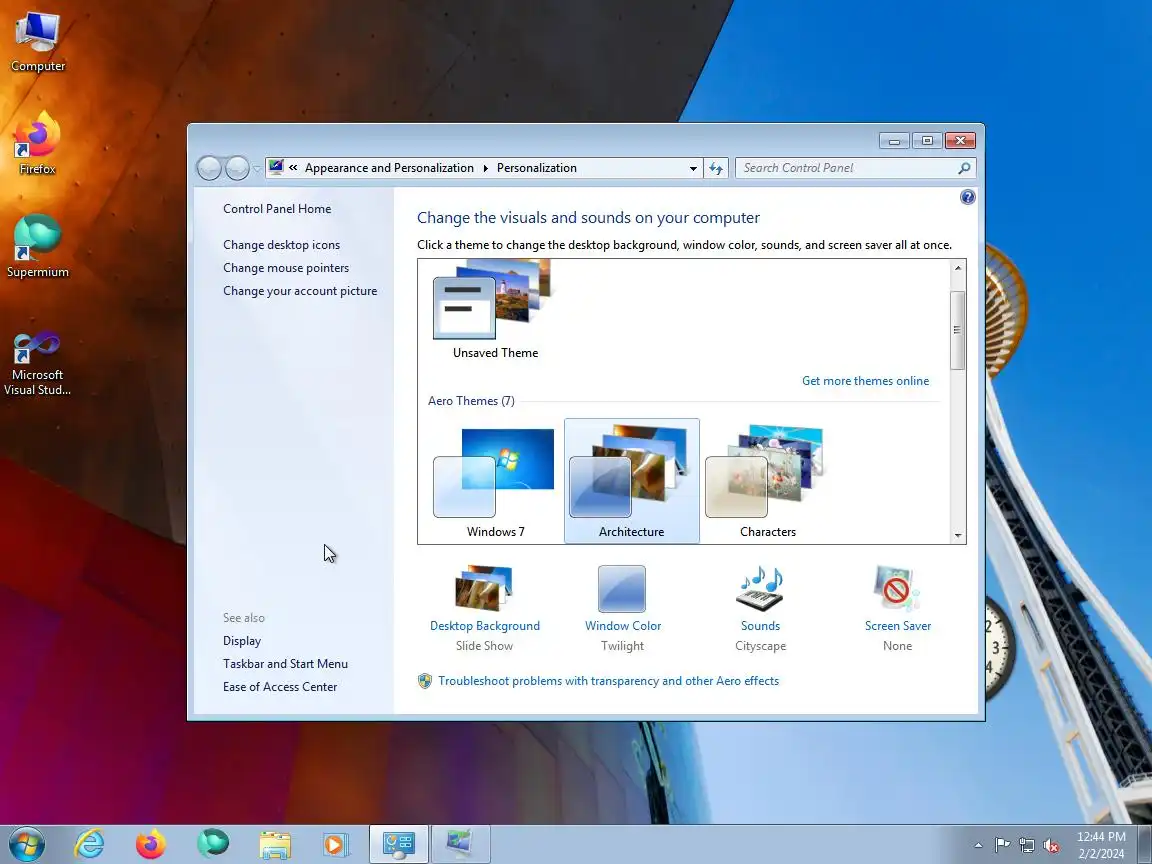This screenshot has height=864, width=1152.
Task: Open Windows Explorer from the taskbar
Action: (x=275, y=844)
